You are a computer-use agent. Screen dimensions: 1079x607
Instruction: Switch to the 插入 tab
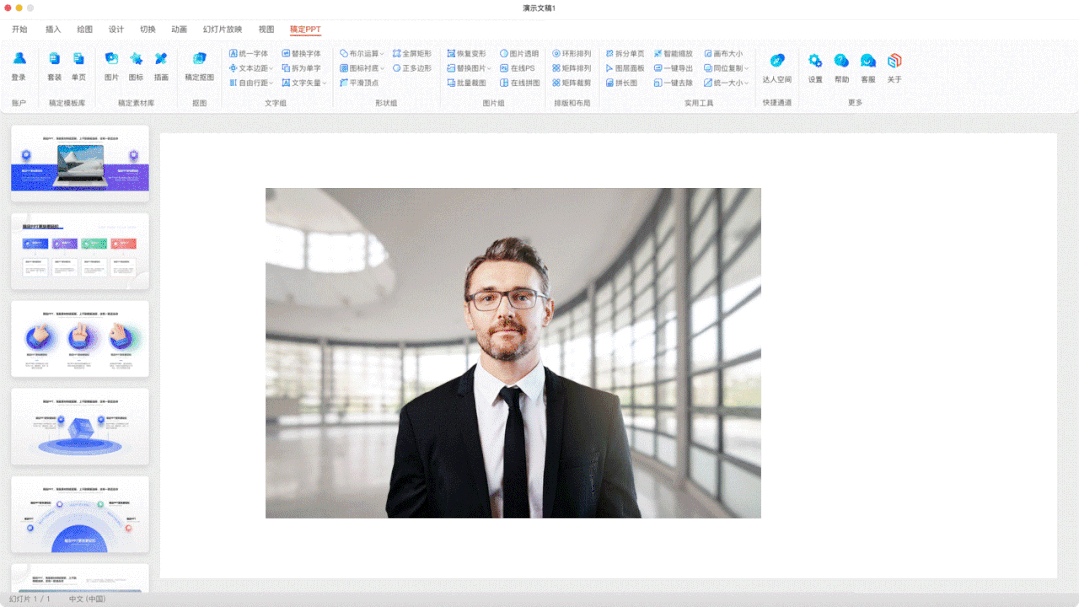coord(53,30)
